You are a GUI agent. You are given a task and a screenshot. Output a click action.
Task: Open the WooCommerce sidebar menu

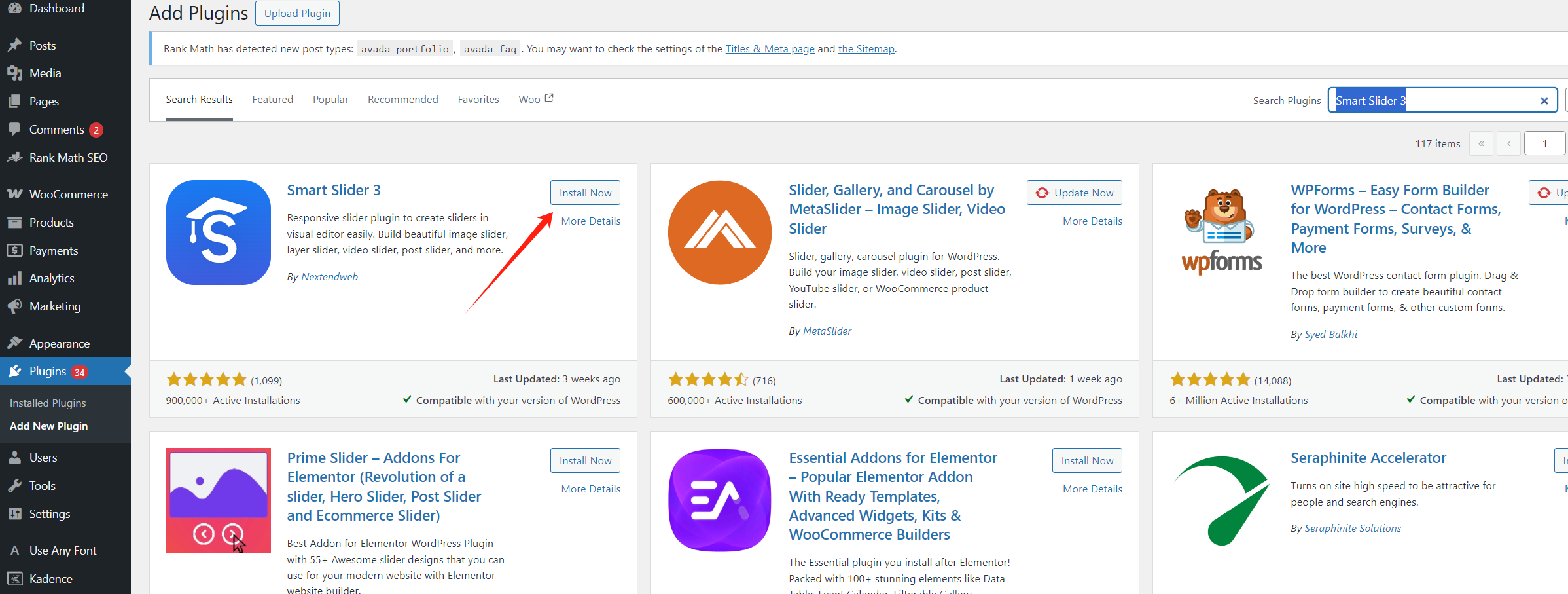click(68, 195)
